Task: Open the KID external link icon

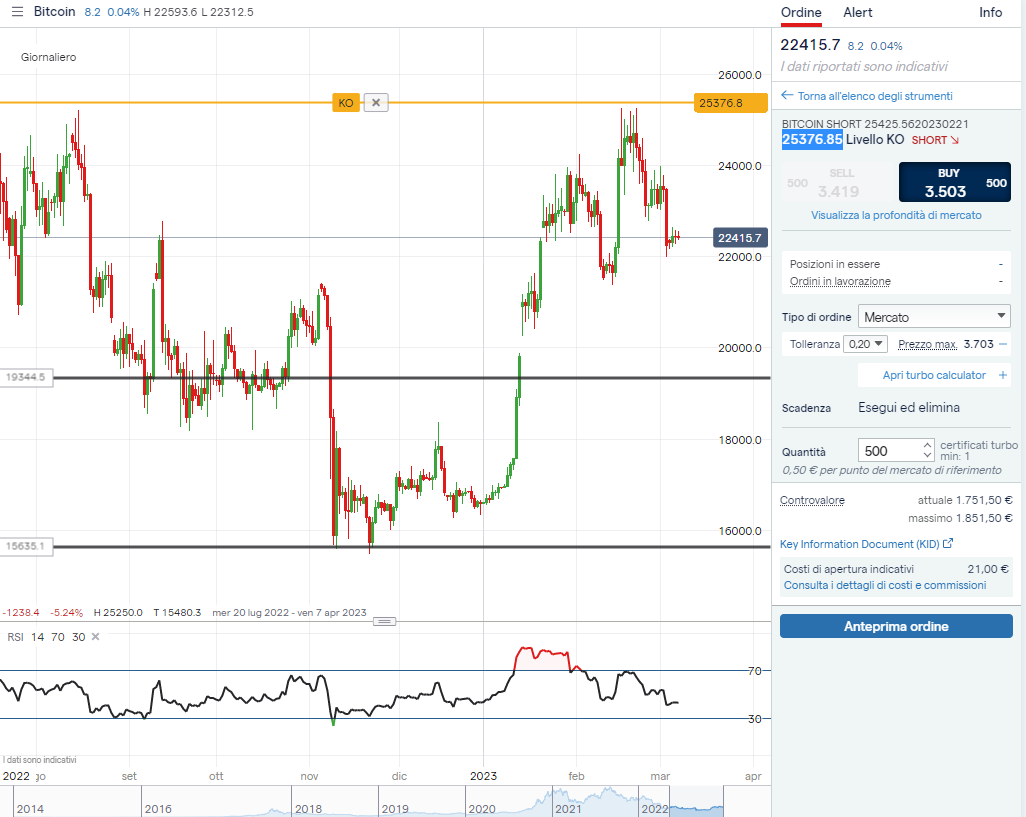Action: click(x=948, y=544)
